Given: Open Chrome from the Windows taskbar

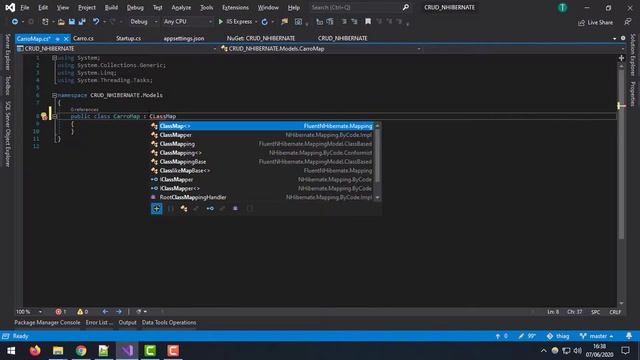Looking at the screenshot, I should click(x=81, y=351).
